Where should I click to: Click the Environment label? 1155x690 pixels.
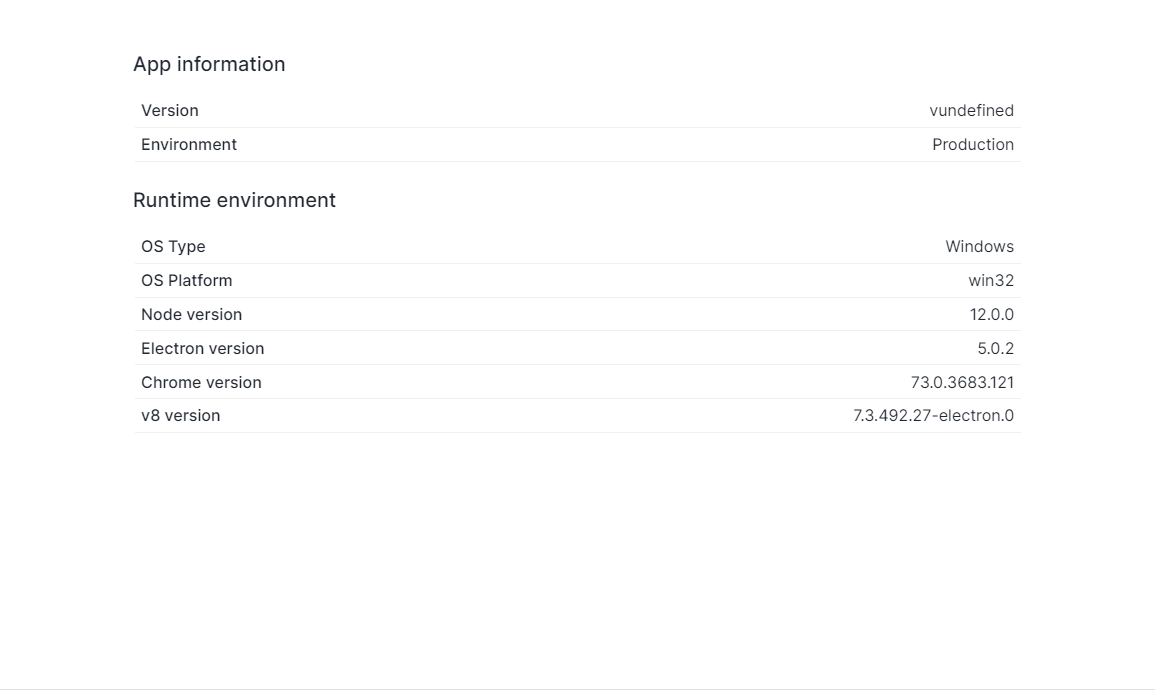click(189, 144)
